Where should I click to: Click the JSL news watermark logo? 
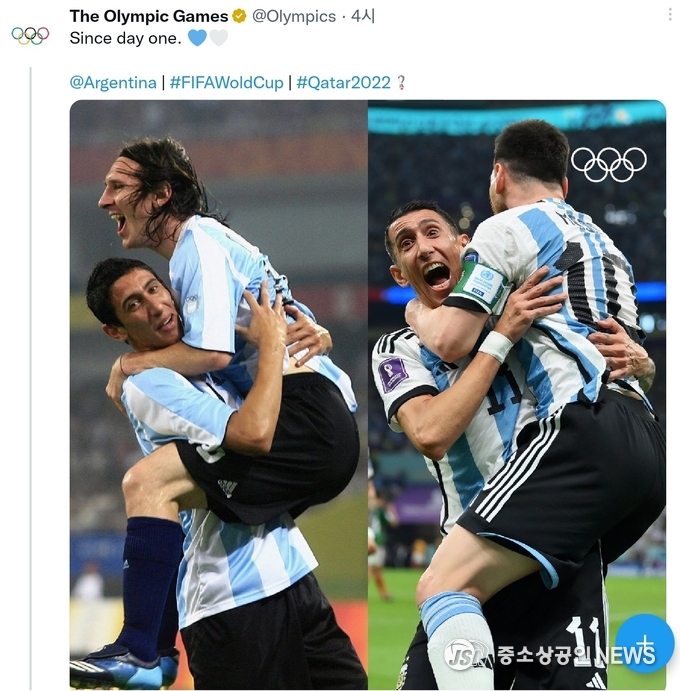pyautogui.click(x=468, y=654)
